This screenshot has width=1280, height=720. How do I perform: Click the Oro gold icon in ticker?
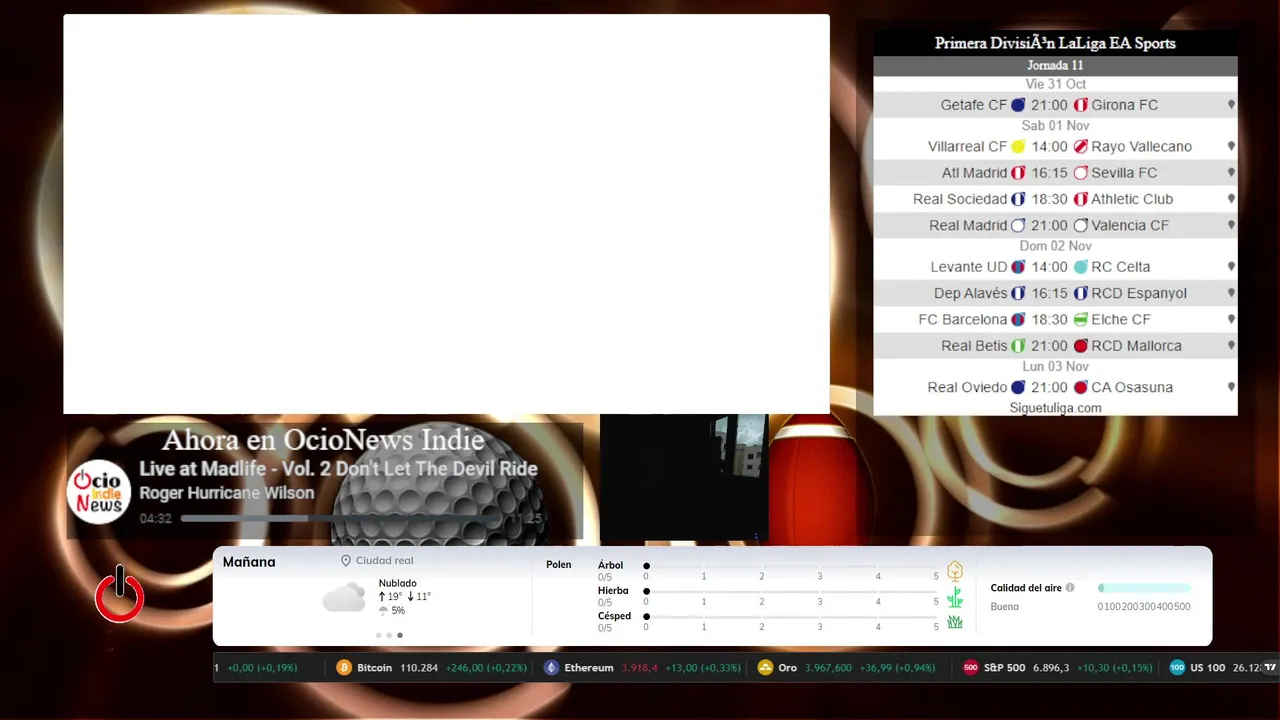pyautogui.click(x=765, y=668)
